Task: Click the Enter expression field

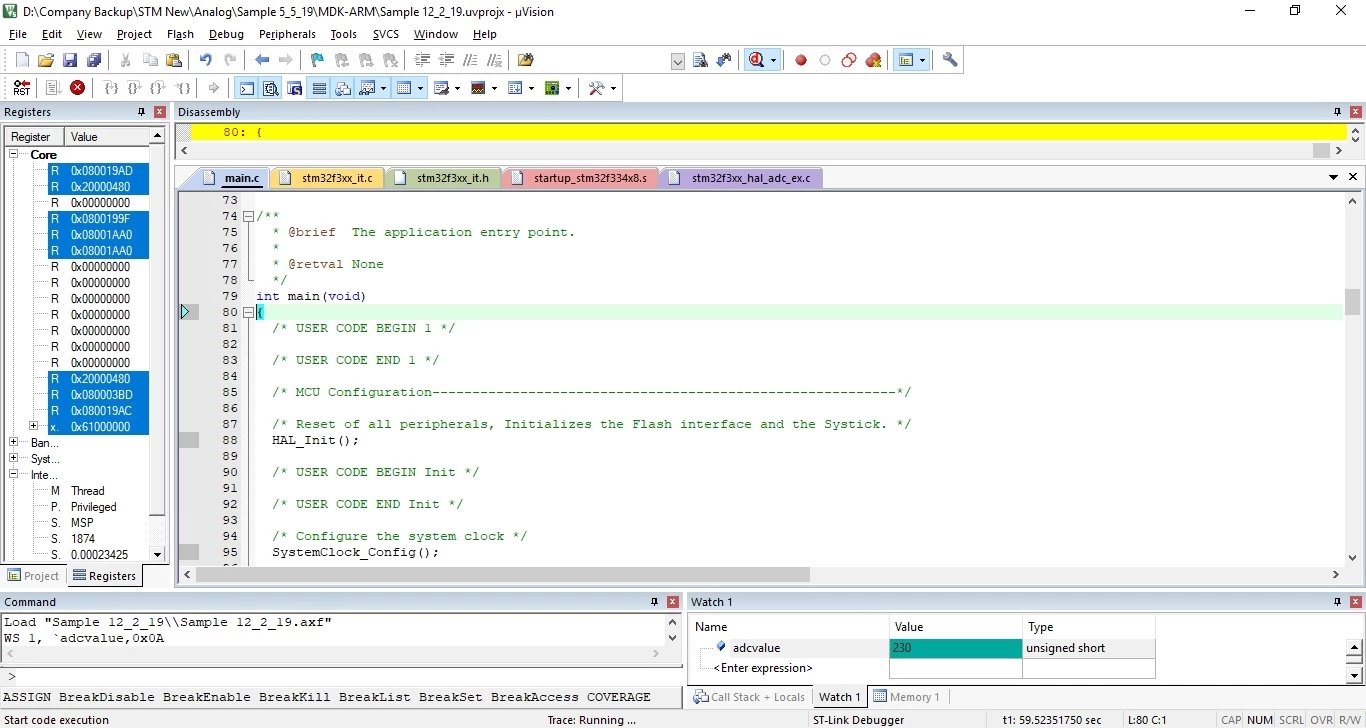Action: (x=763, y=668)
